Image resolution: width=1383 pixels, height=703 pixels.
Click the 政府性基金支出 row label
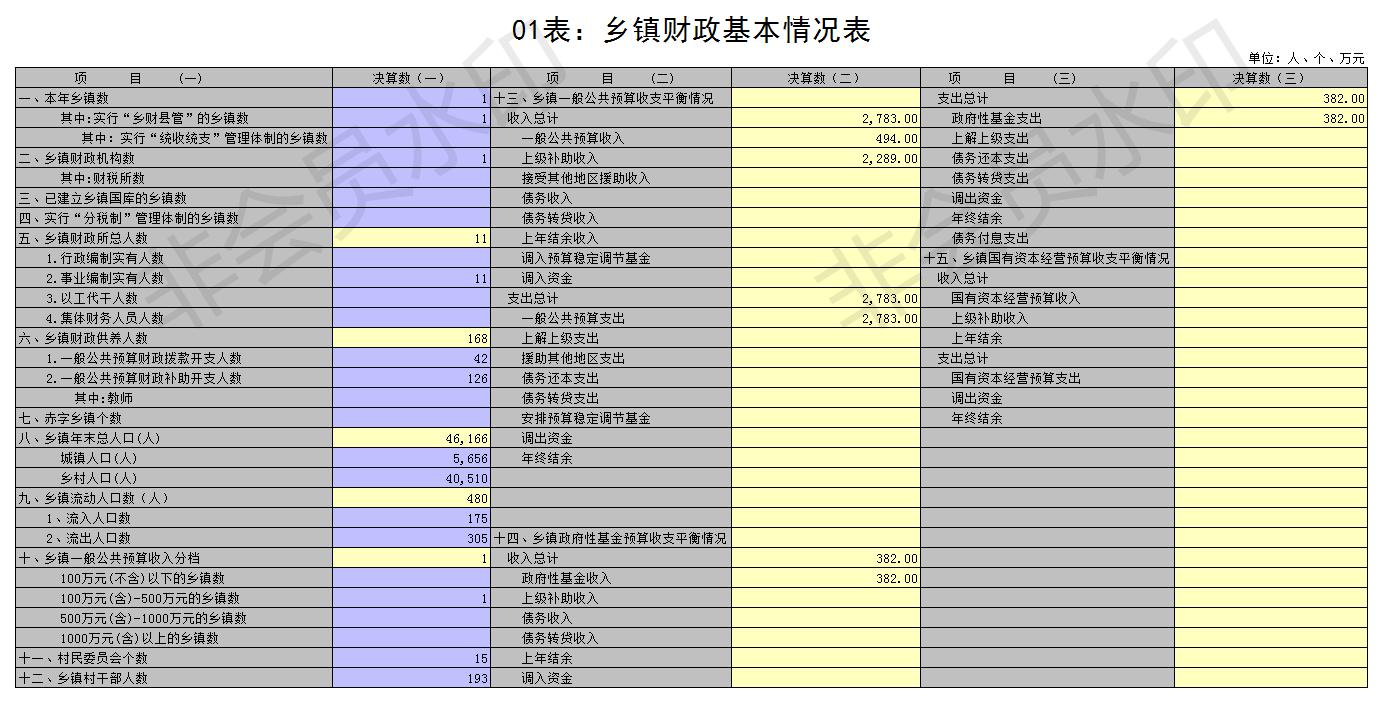point(996,118)
